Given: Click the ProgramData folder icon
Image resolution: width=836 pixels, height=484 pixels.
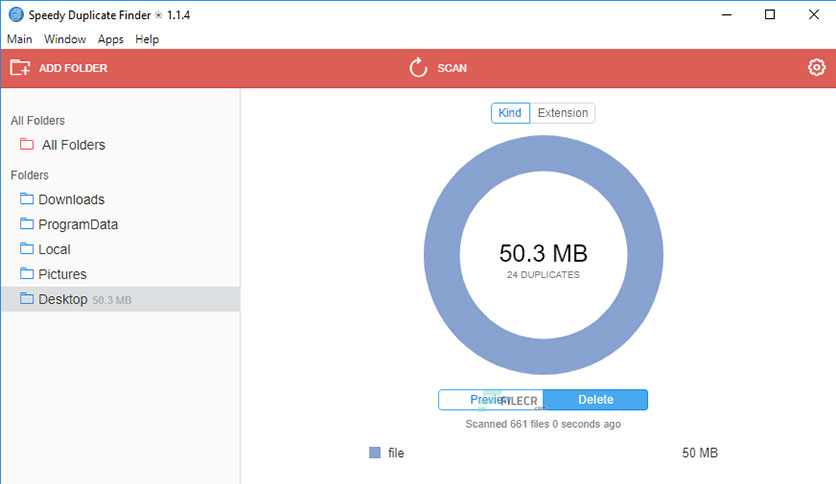Looking at the screenshot, I should pyautogui.click(x=27, y=223).
